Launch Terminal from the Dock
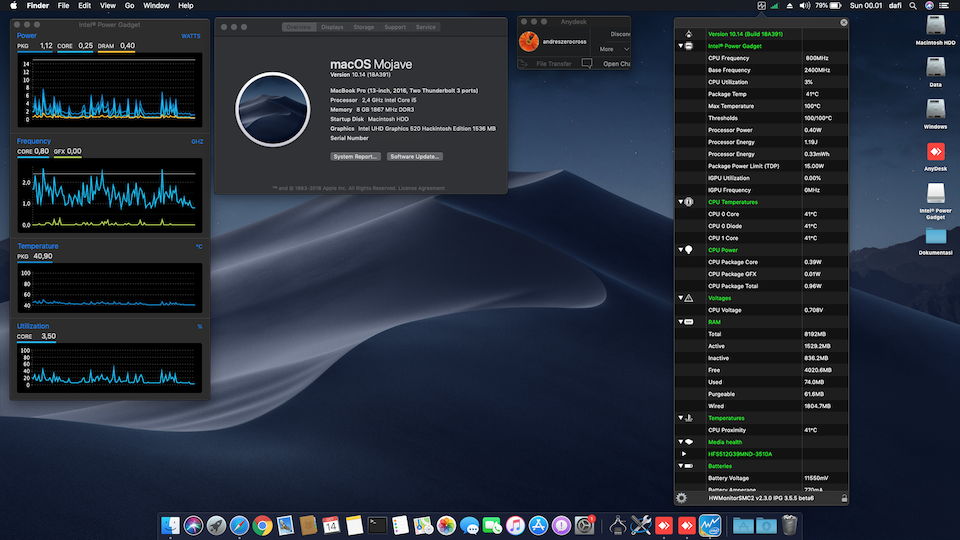The width and height of the screenshot is (960, 540). [377, 525]
